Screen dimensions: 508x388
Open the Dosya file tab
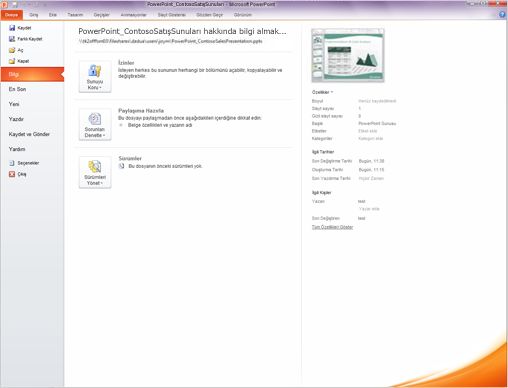tap(12, 15)
